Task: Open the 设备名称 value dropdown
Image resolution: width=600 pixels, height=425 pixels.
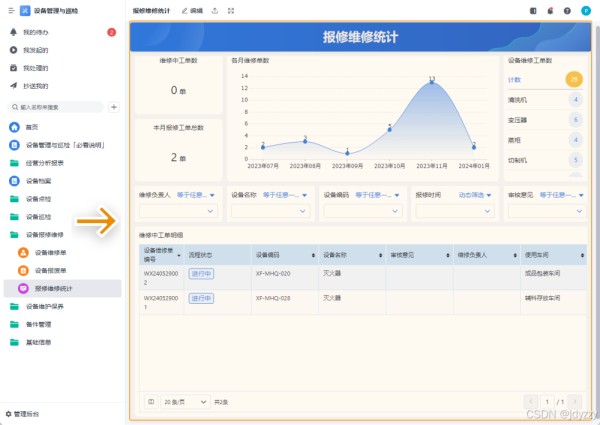Action: [271, 211]
